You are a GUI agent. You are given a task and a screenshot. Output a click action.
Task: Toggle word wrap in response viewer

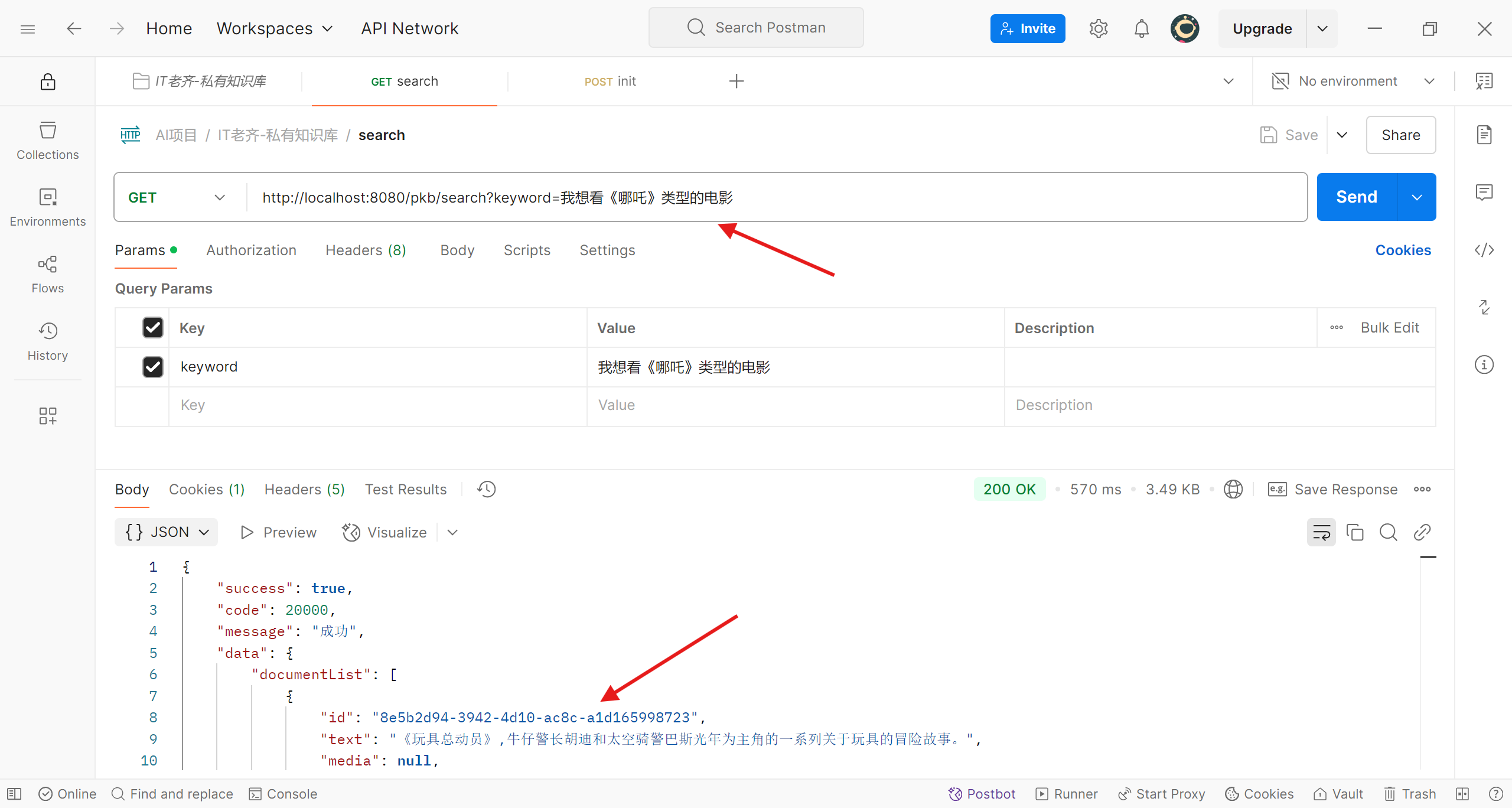click(1321, 533)
